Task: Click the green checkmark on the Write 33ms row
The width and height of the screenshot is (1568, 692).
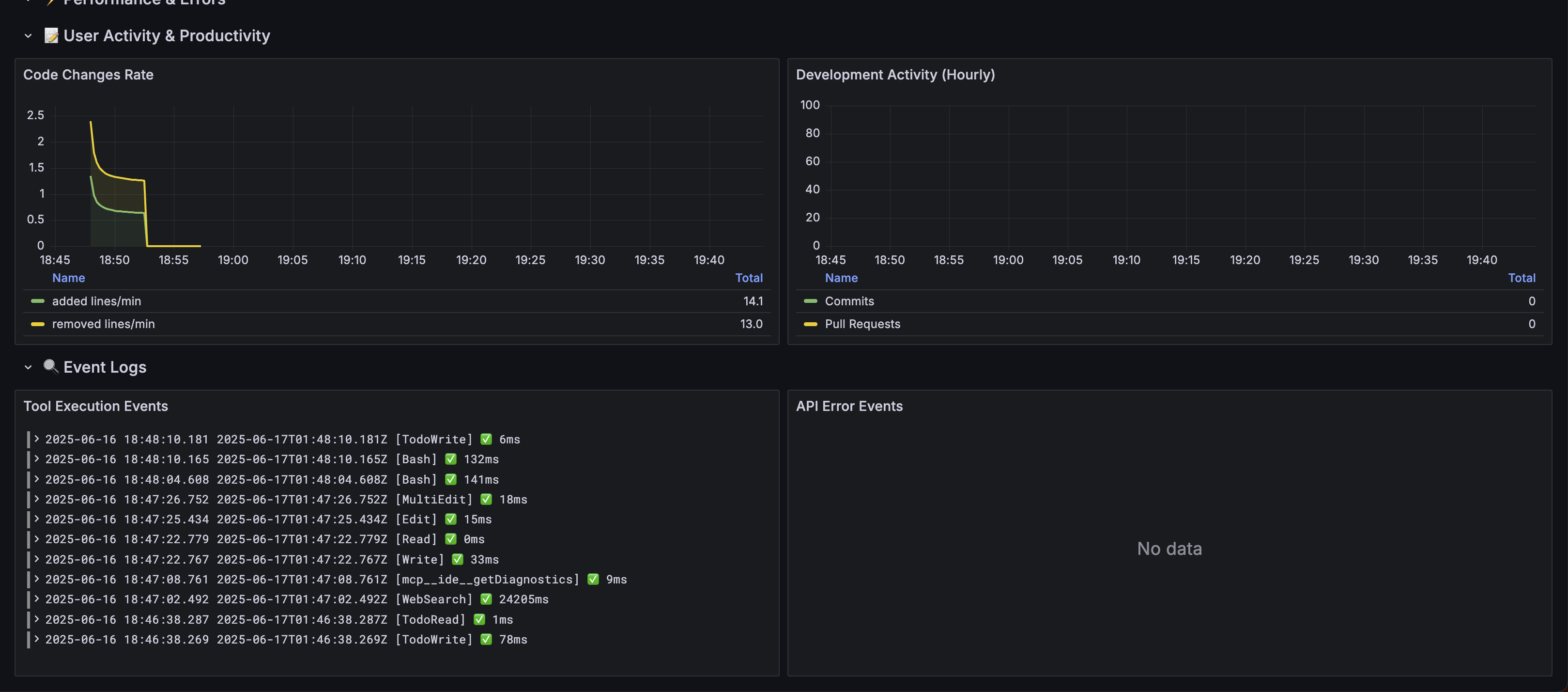Action: (457, 559)
